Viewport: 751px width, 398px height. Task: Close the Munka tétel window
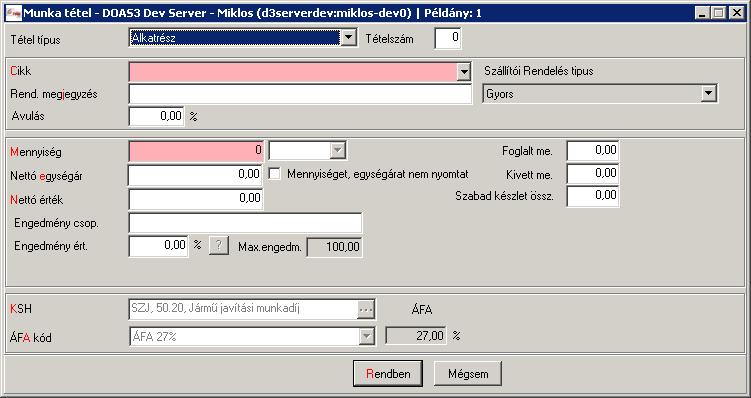736,13
